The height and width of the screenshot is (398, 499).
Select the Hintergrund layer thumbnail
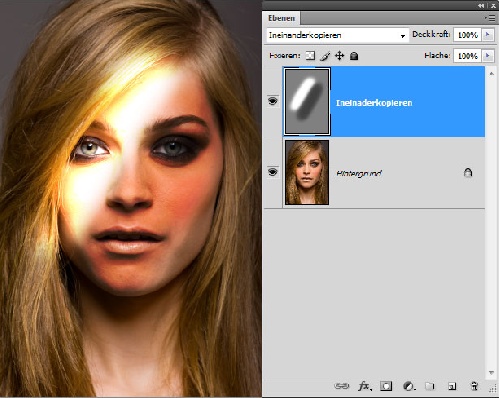click(307, 172)
